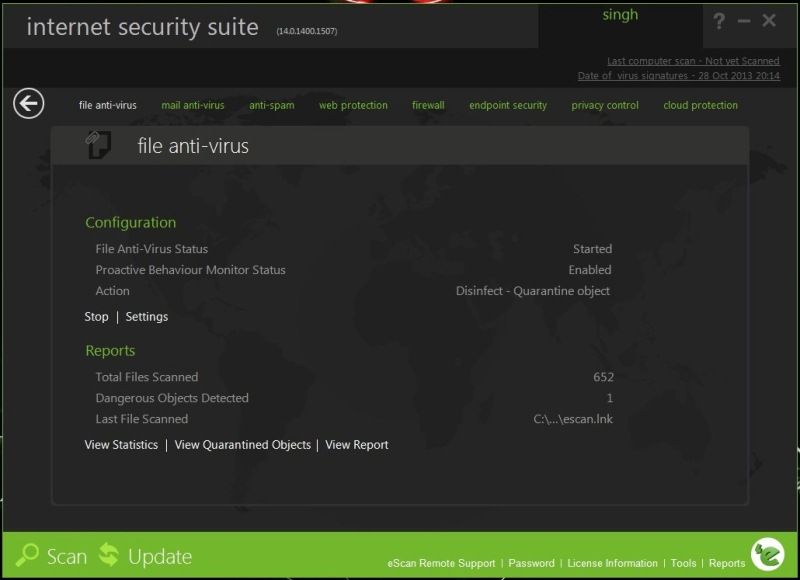
Task: Click 'Proactive Behaviour Monitor Status' label
Action: (x=190, y=270)
